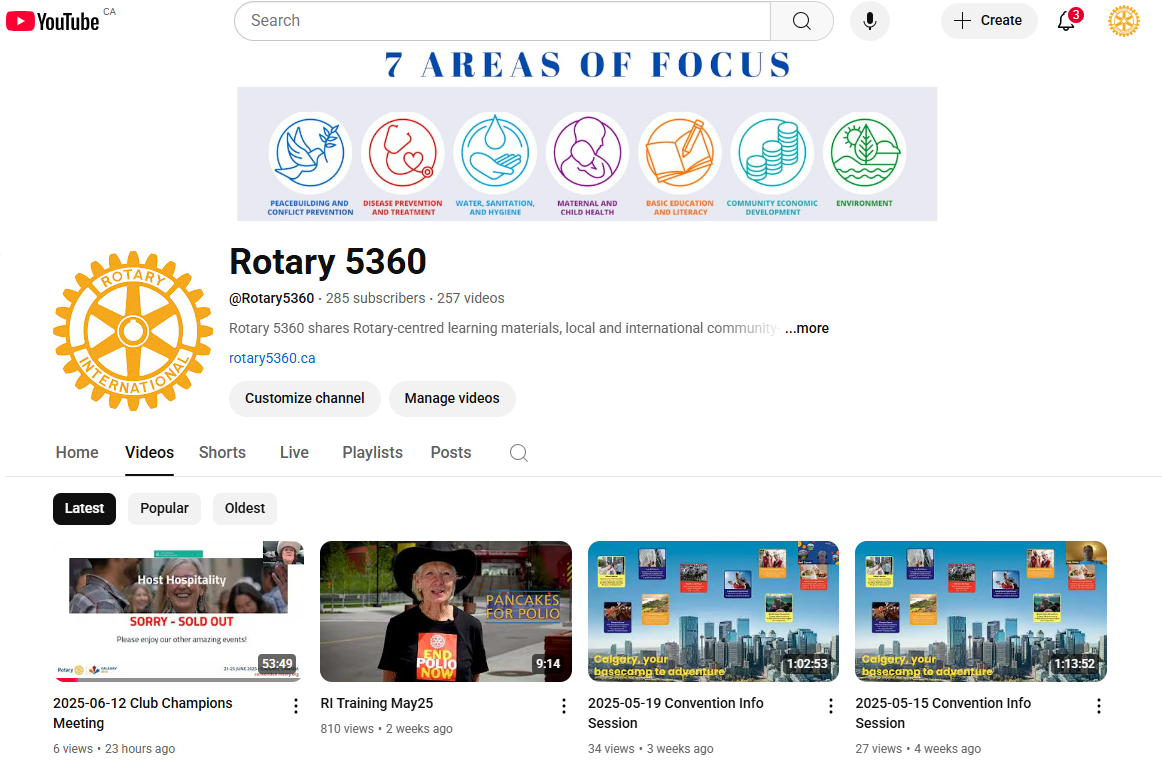Select the Videos tab
Image resolution: width=1162 pixels, height=775 pixels.
click(x=150, y=453)
